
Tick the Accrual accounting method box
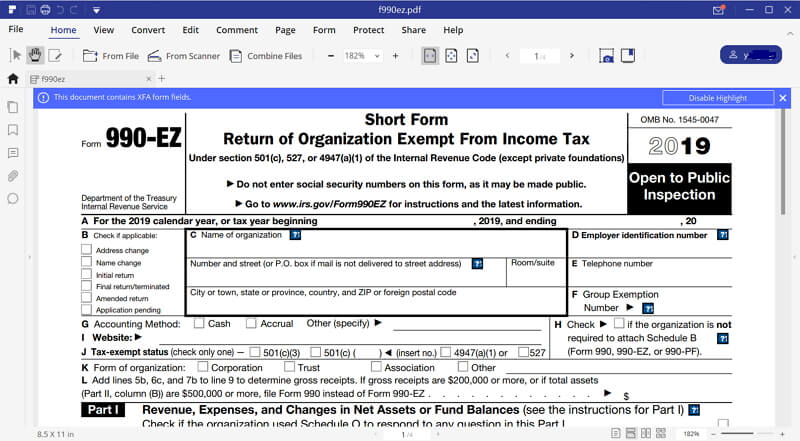point(251,323)
